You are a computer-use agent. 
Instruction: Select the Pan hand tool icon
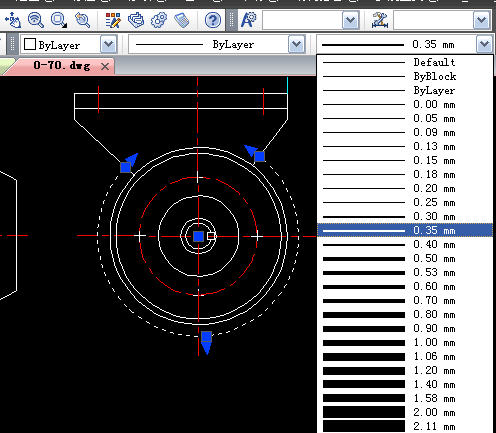pyautogui.click(x=13, y=20)
